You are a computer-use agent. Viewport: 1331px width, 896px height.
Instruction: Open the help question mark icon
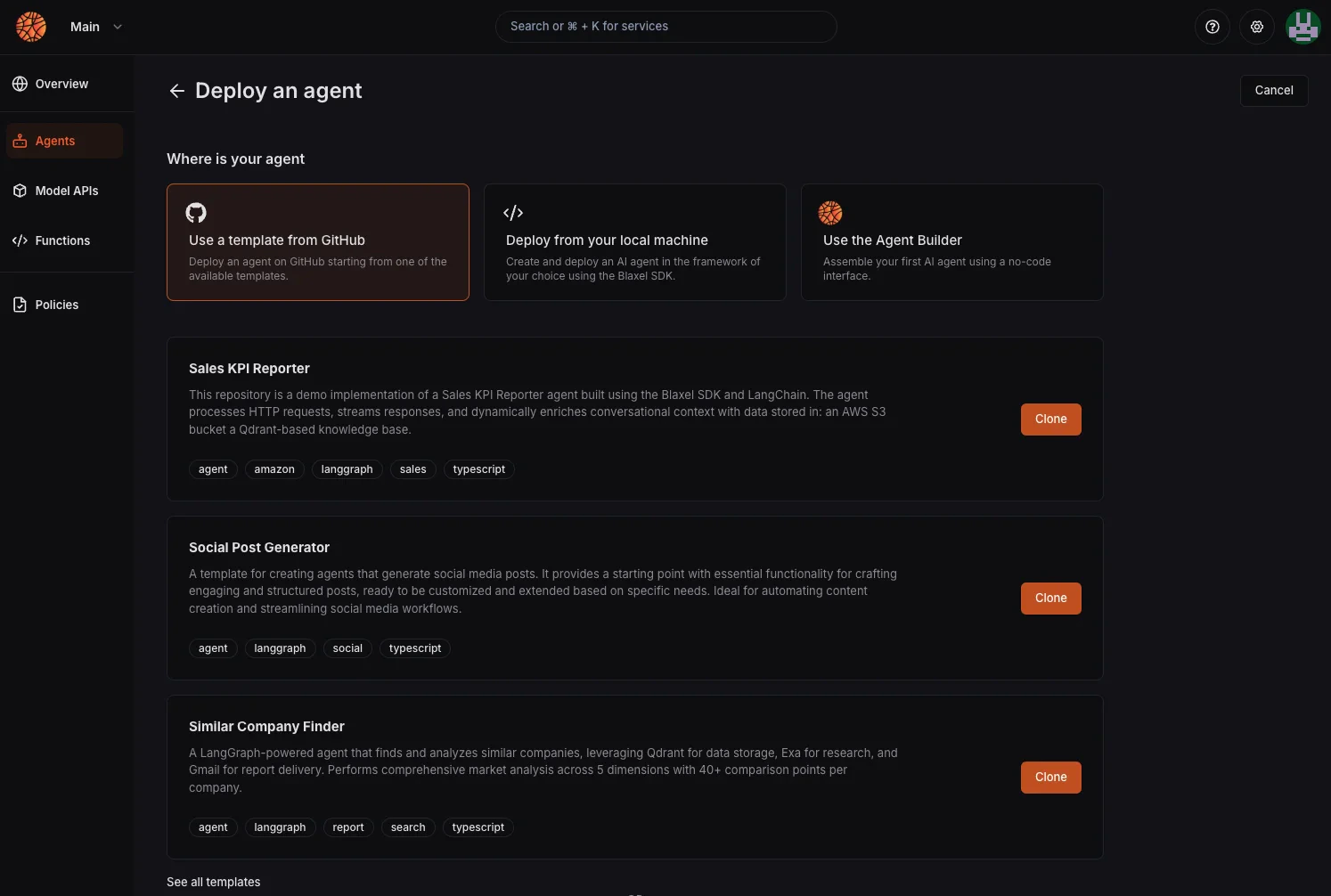pyautogui.click(x=1212, y=27)
